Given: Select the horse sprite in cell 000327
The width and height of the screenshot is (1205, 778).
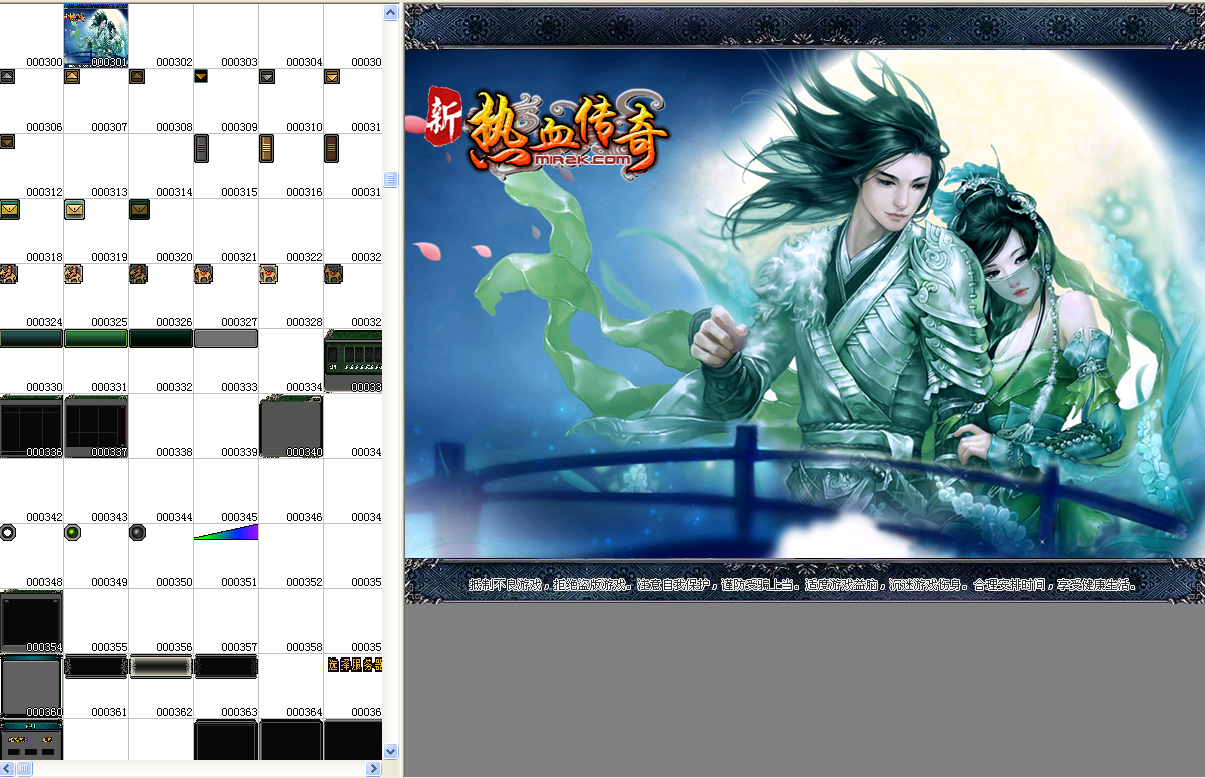Looking at the screenshot, I should coord(203,273).
